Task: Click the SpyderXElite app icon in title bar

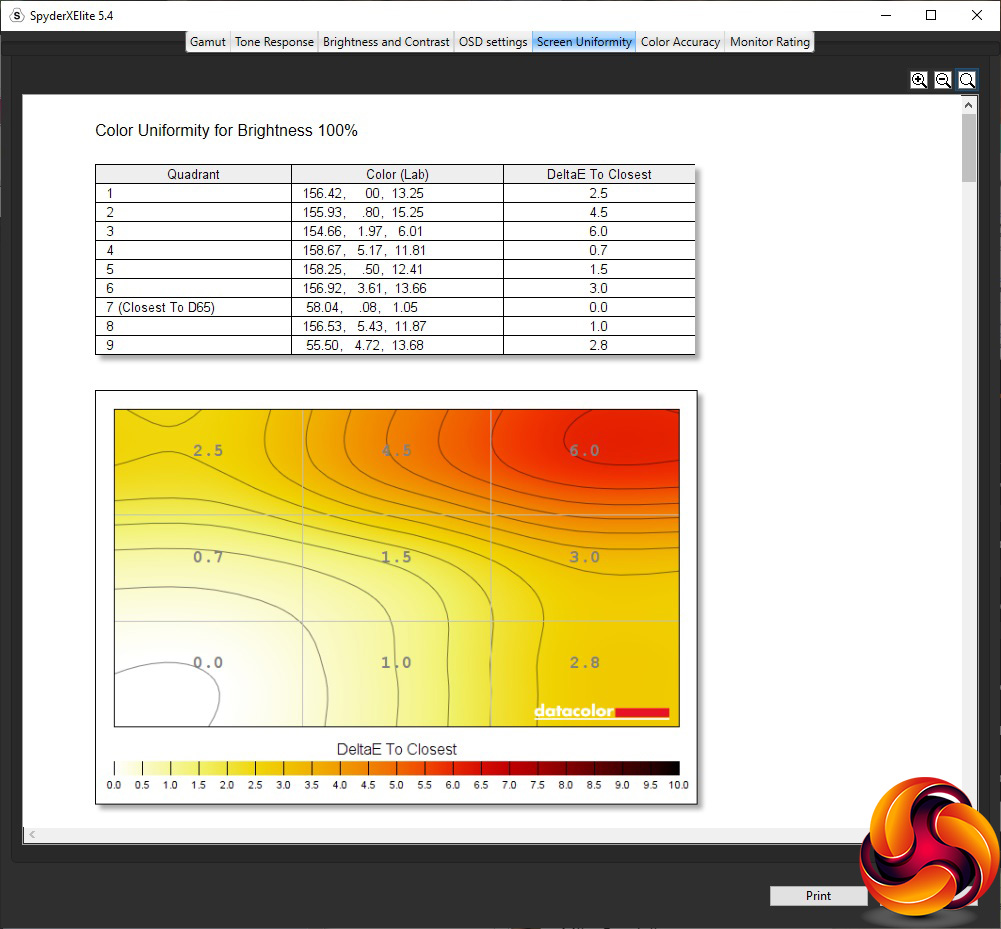Action: click(17, 15)
